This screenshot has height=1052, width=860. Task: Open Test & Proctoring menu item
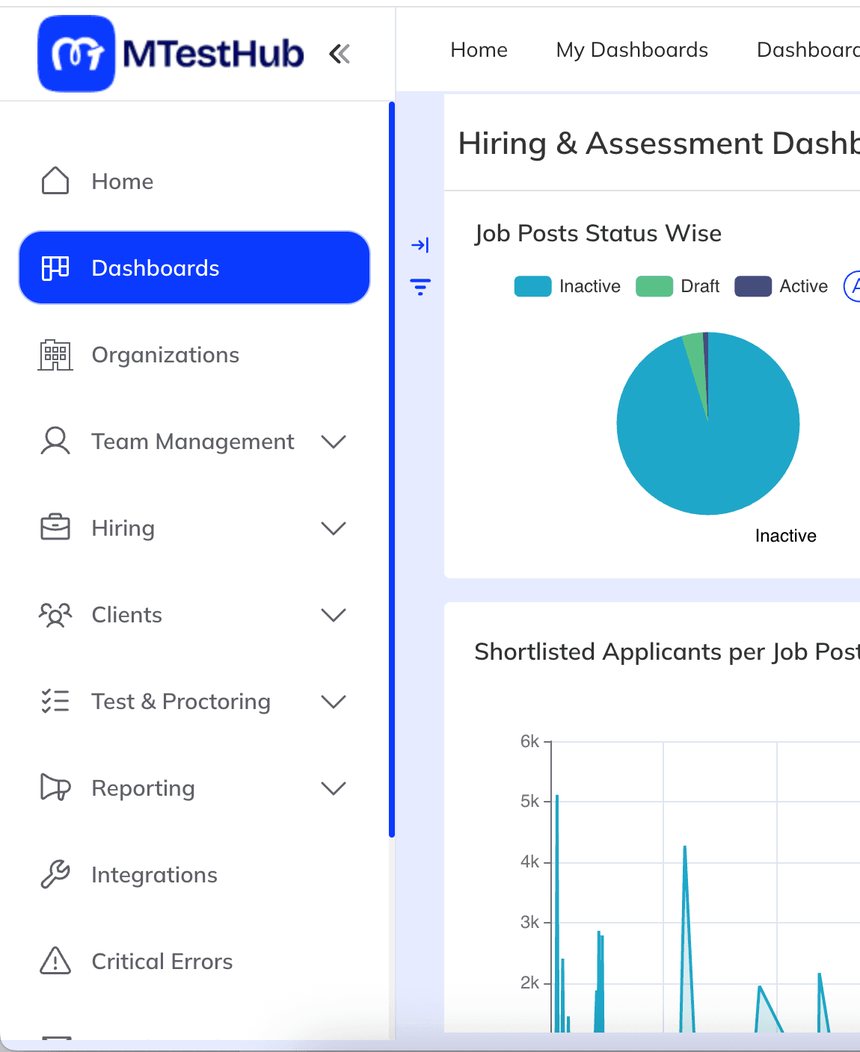point(194,701)
